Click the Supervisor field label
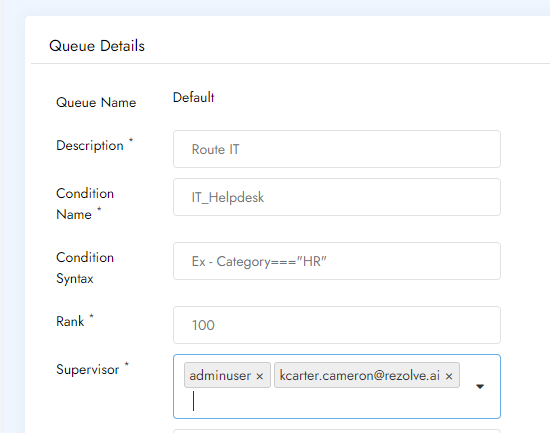 click(88, 369)
